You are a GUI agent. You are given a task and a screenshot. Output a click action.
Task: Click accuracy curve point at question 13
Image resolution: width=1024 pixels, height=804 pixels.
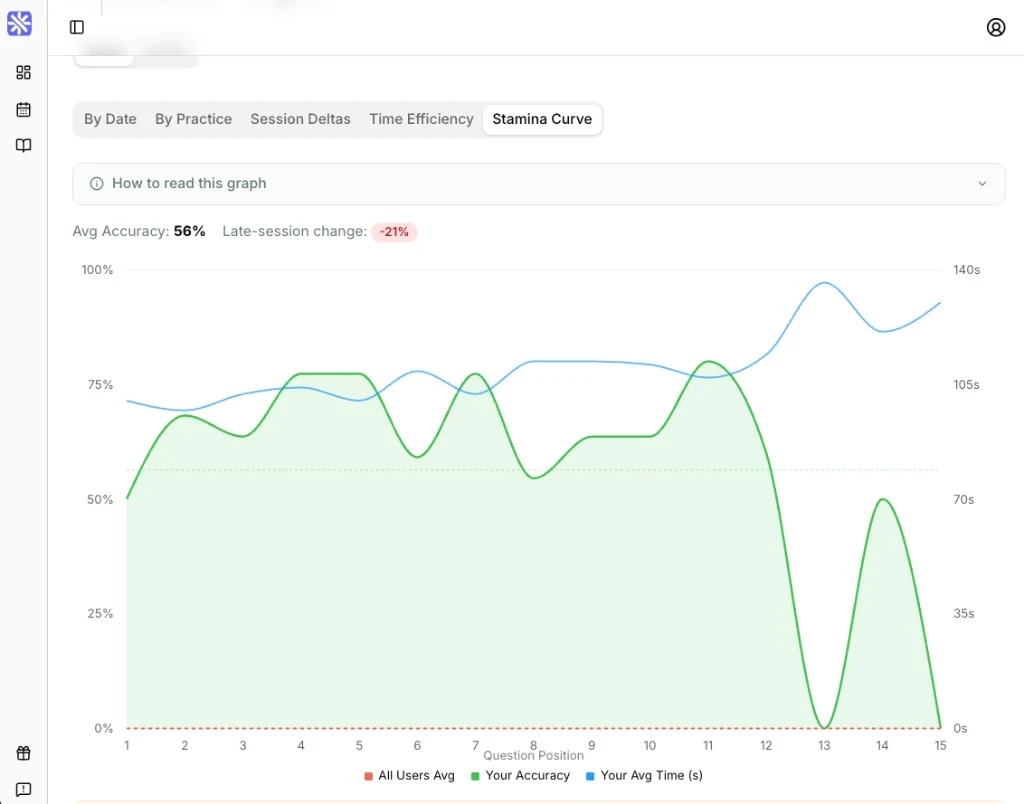(824, 728)
